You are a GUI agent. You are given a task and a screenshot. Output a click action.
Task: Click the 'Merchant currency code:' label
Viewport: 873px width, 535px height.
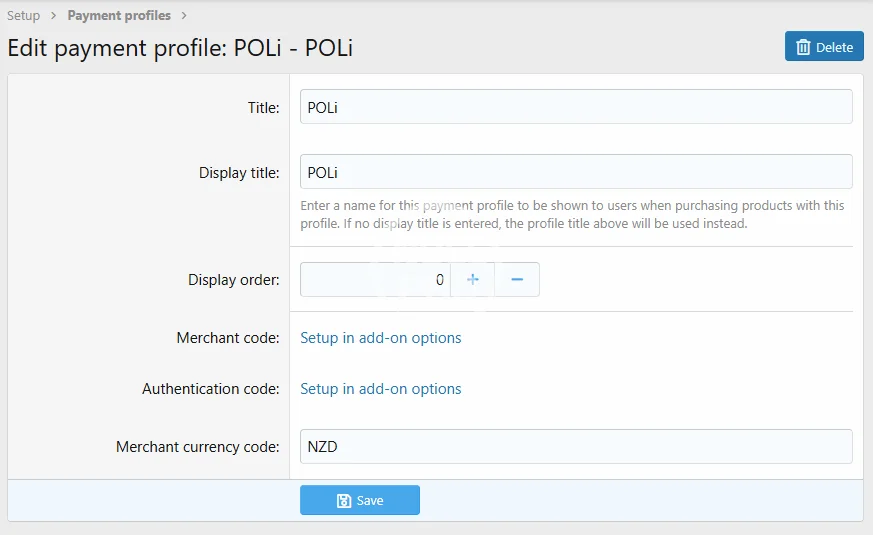point(198,447)
